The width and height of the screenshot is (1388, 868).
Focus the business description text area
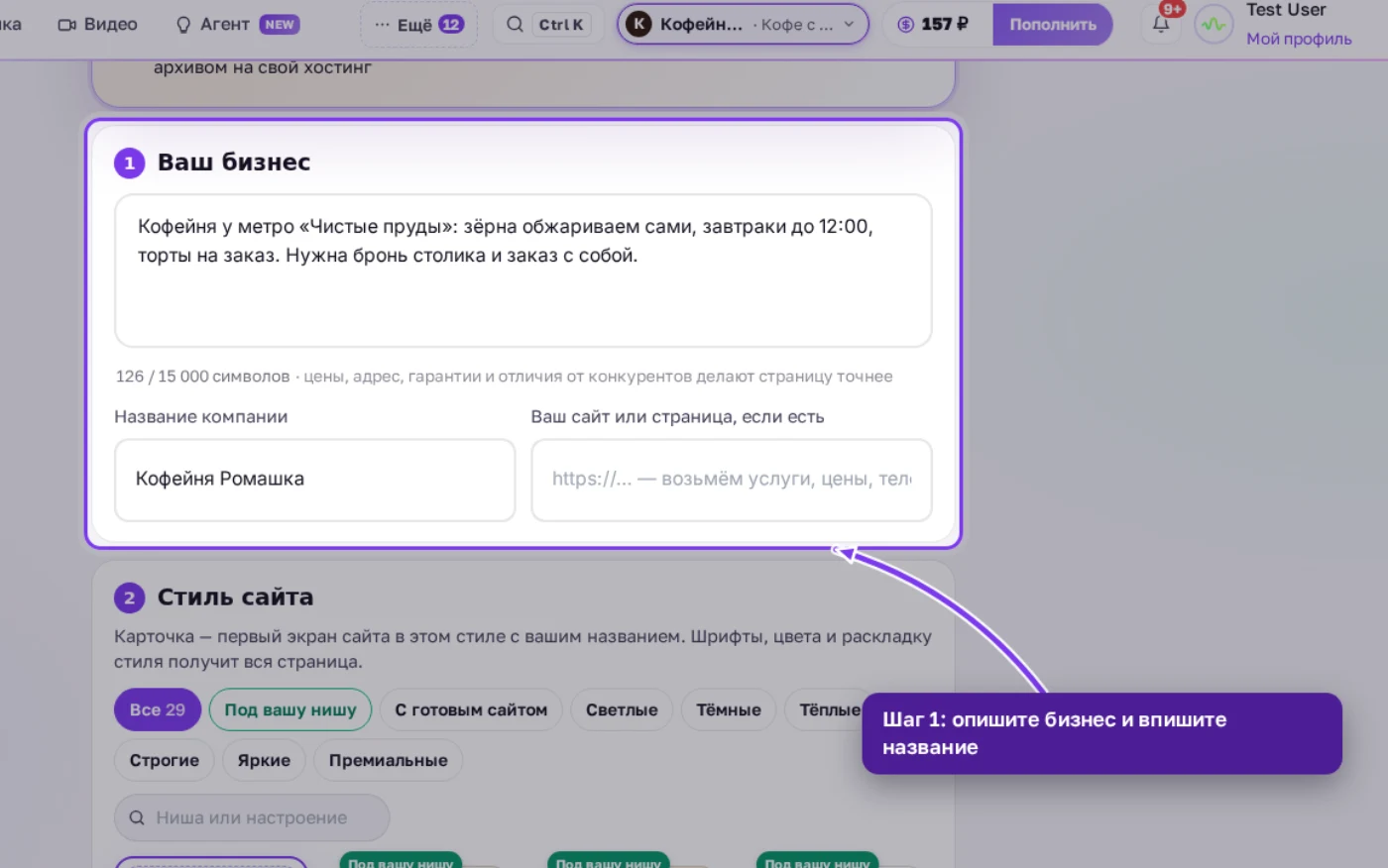[x=523, y=271]
